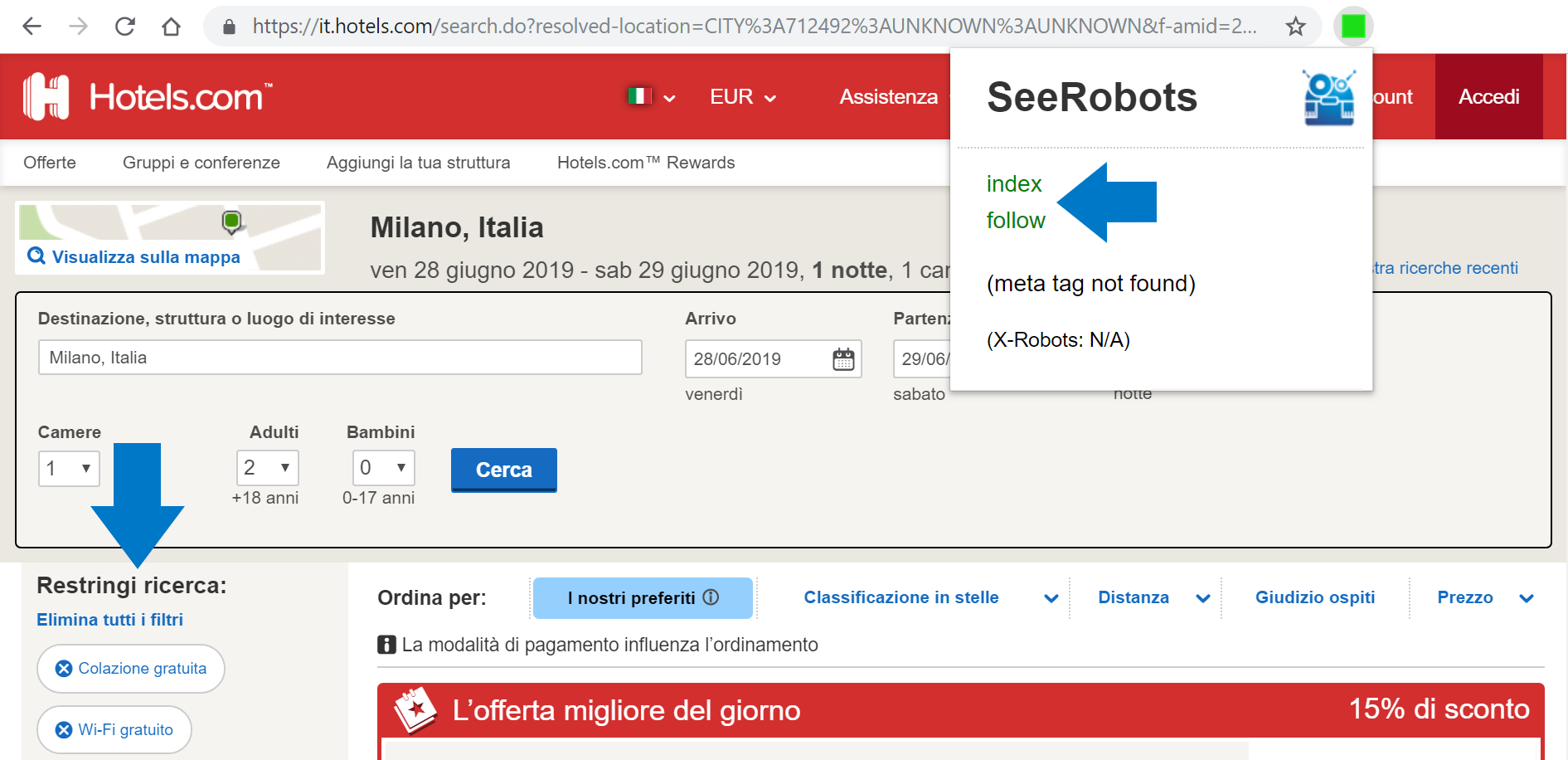
Task: Open Hotels.com Rewards
Action: point(646,163)
